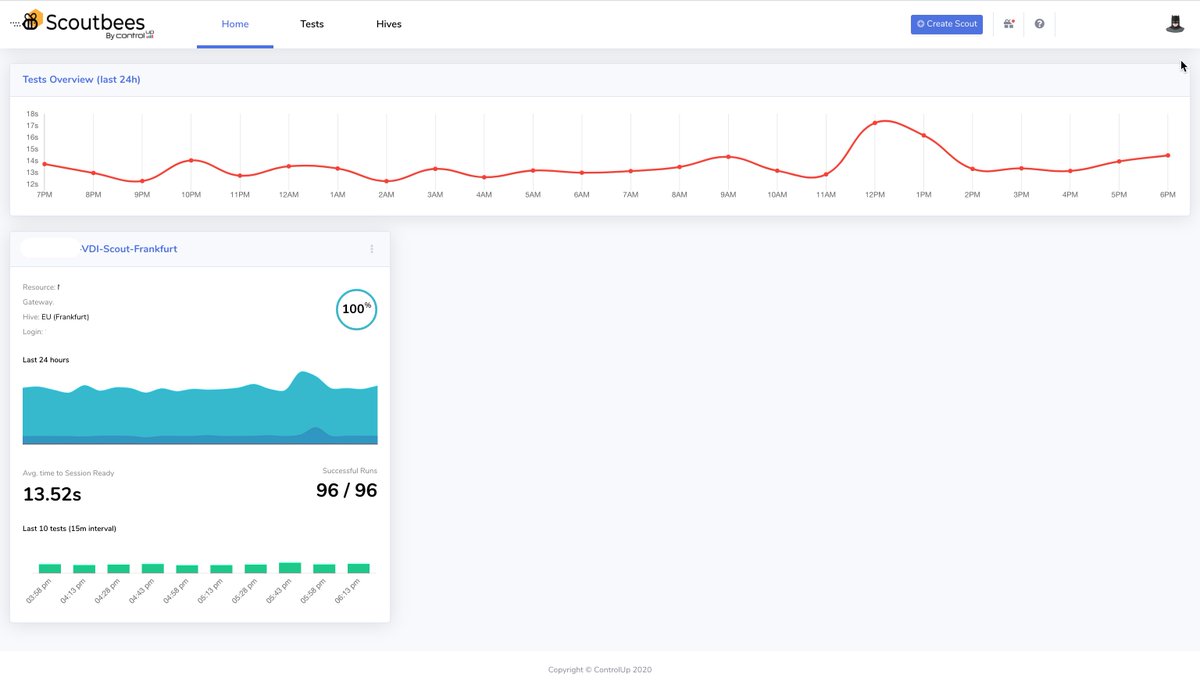Click the 04:28 pm test bar
This screenshot has width=1200, height=688.
click(118, 568)
